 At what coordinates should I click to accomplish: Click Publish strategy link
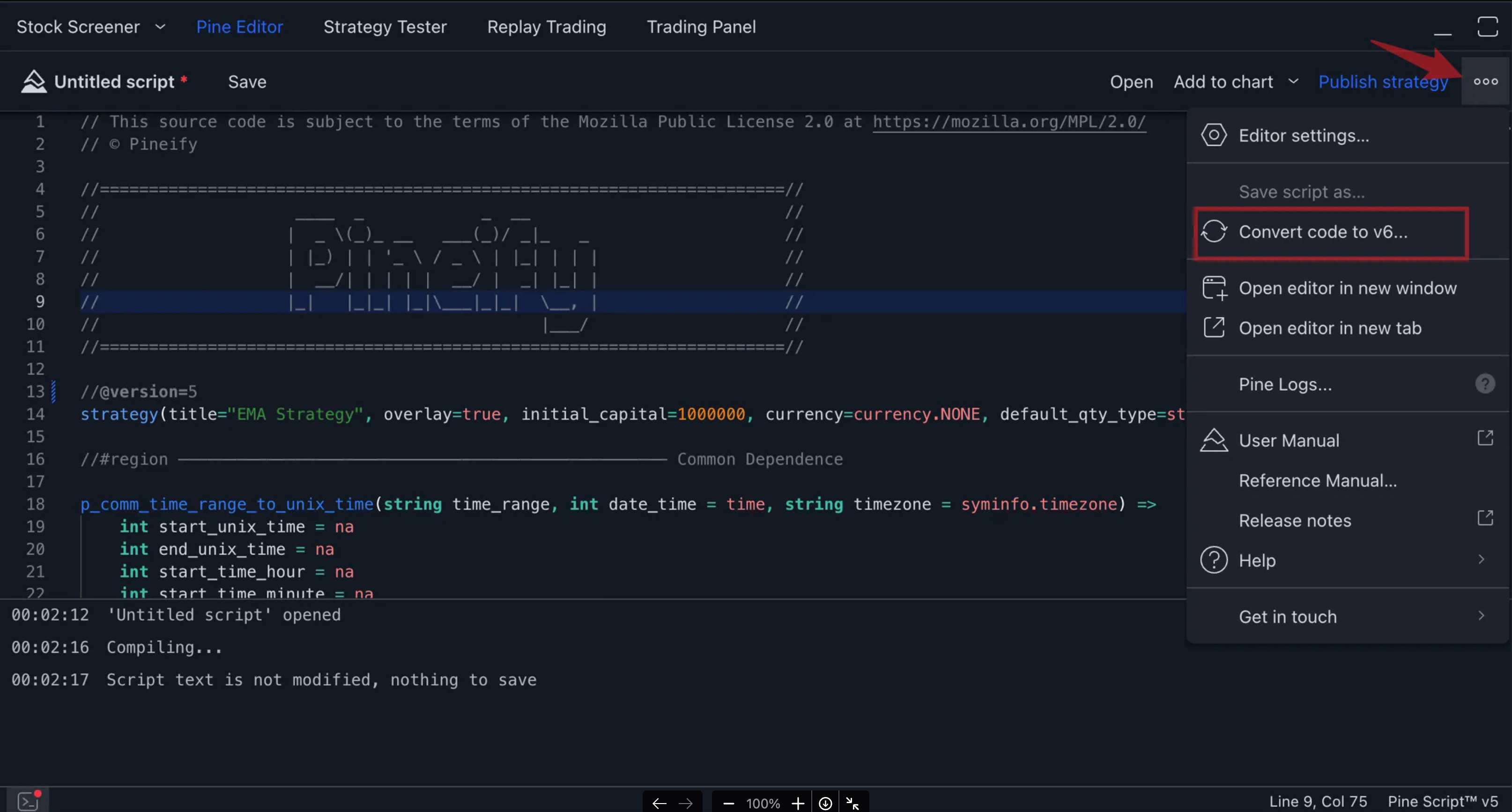click(1383, 81)
